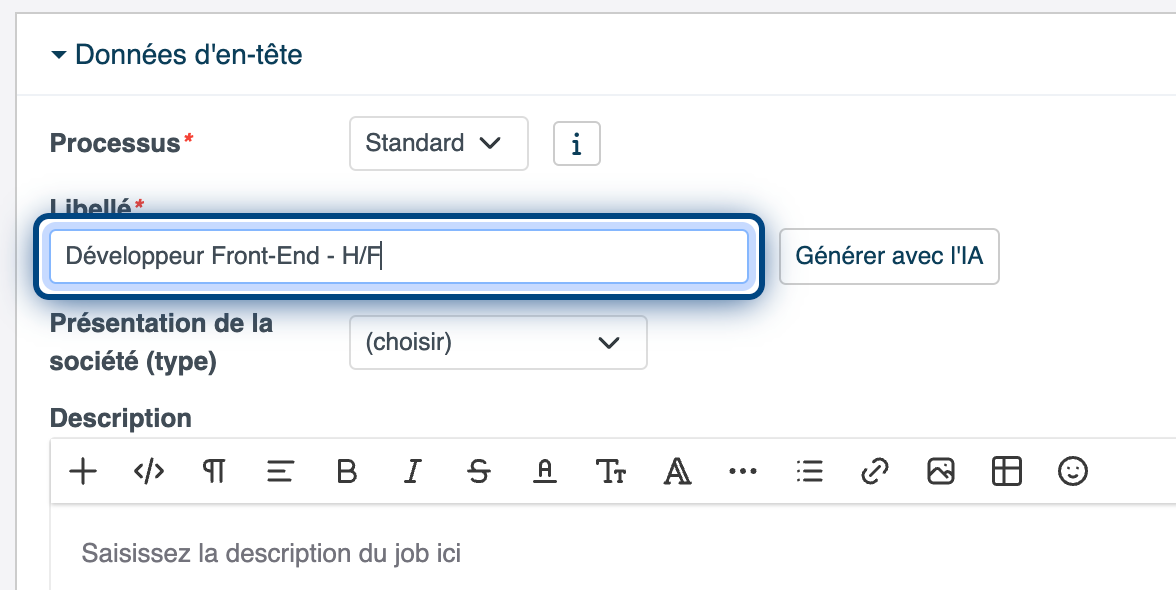Viewport: 1176px width, 590px height.
Task: Open the text alignment icon
Action: click(280, 471)
